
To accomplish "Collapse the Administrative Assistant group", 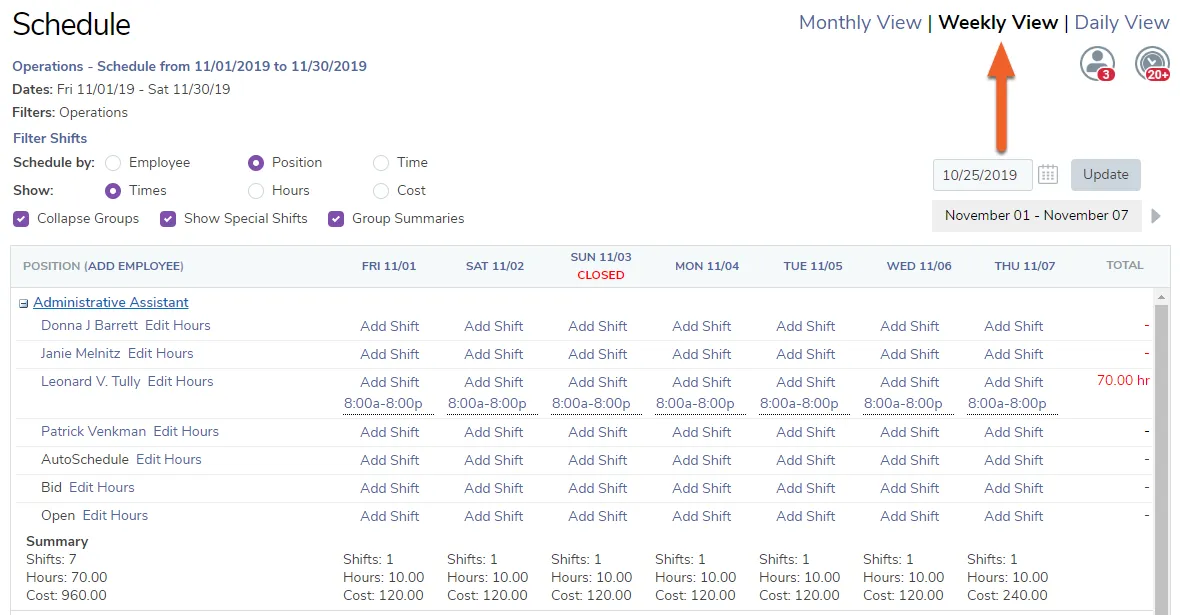I will (x=23, y=303).
